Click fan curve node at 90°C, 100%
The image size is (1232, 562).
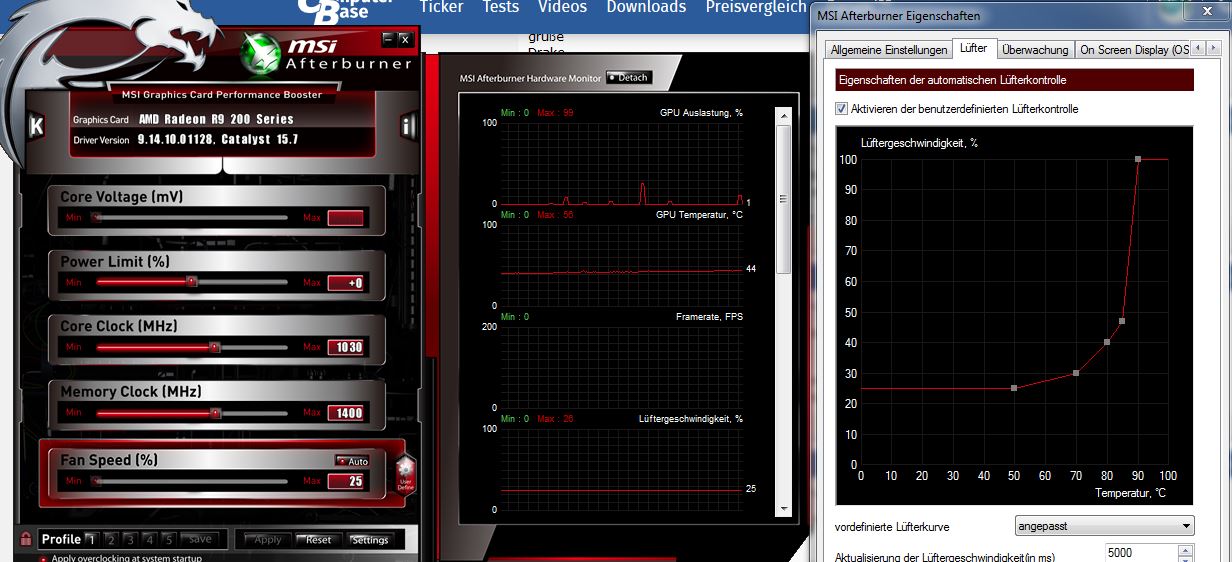[x=1138, y=159]
